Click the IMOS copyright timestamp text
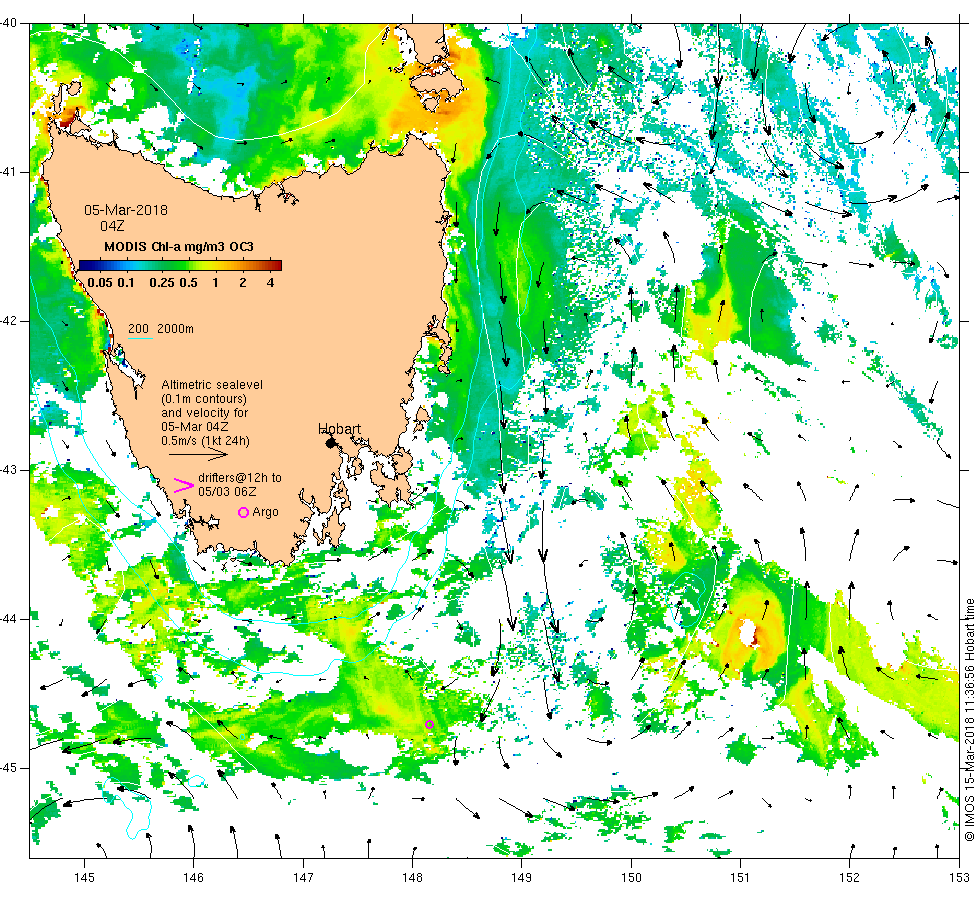 tap(969, 719)
